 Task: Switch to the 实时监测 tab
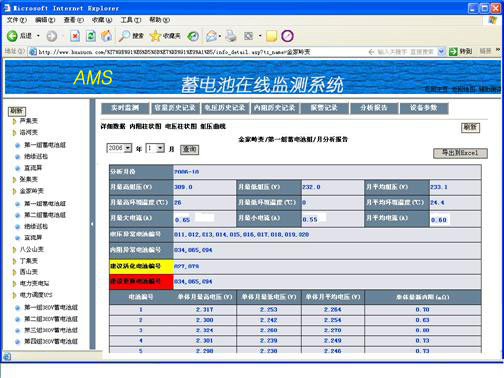coord(125,108)
